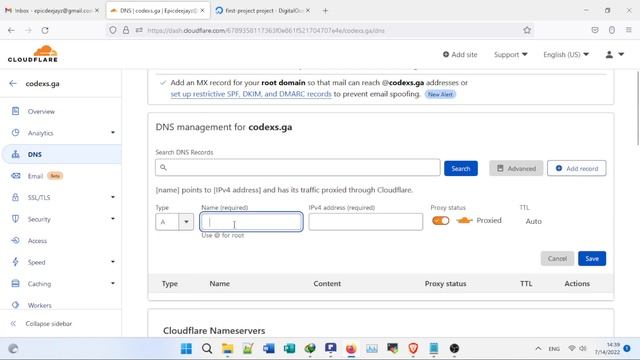Click the Search DNS Records field
Image resolution: width=640 pixels, height=360 pixels.
coord(298,168)
